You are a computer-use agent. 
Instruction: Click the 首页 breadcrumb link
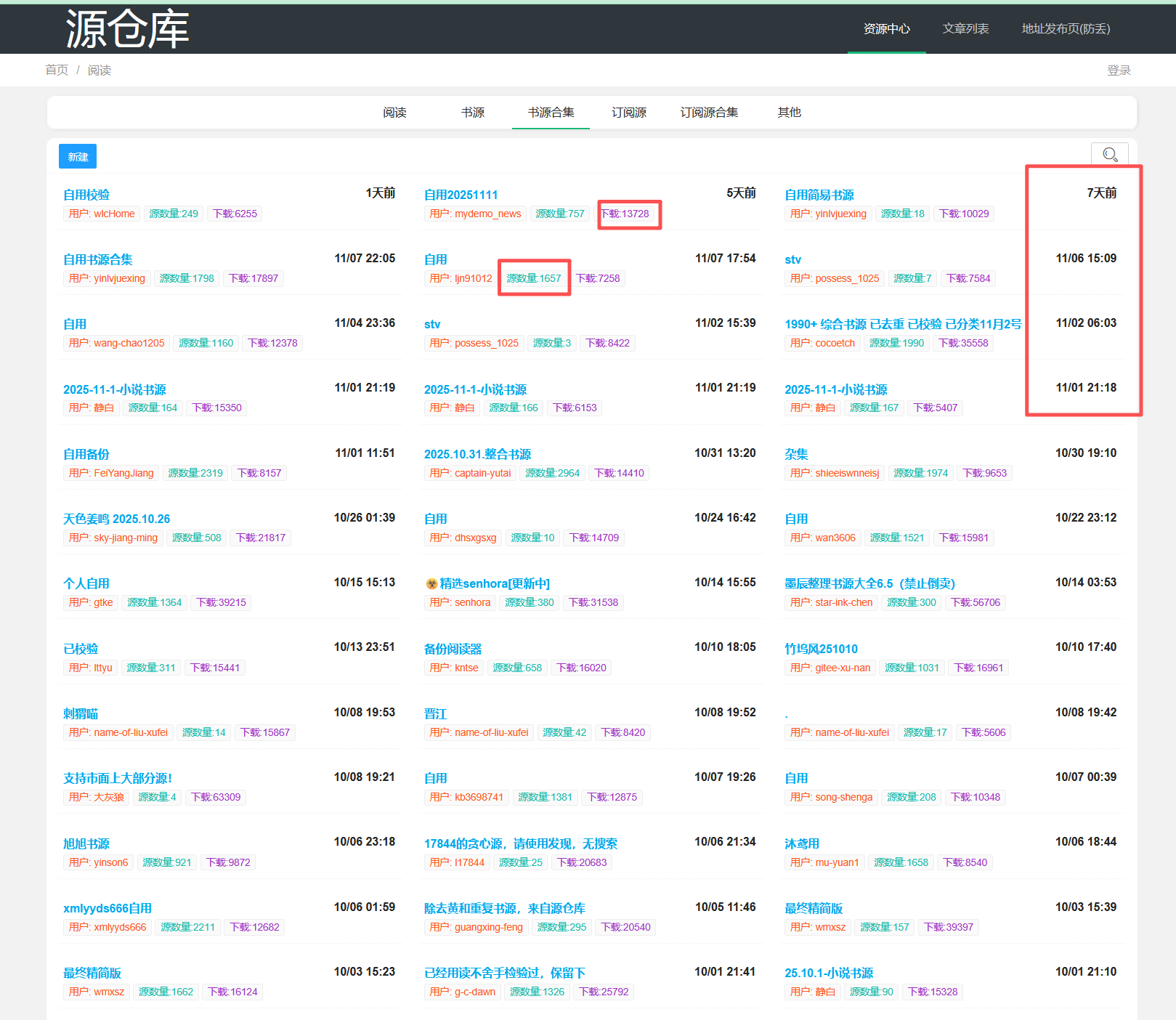pyautogui.click(x=57, y=70)
